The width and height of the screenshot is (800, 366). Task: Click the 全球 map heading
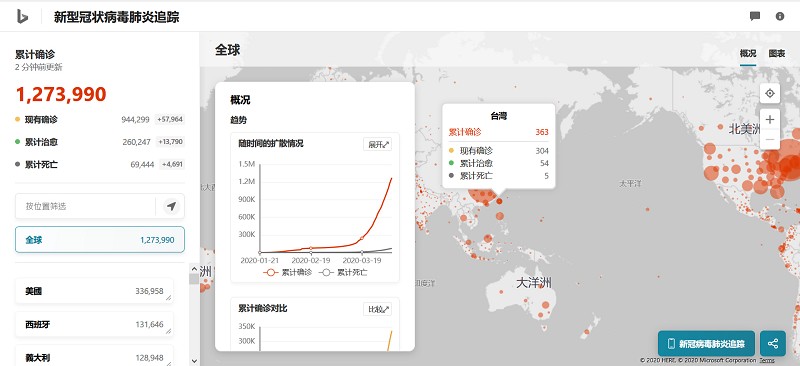pos(228,50)
